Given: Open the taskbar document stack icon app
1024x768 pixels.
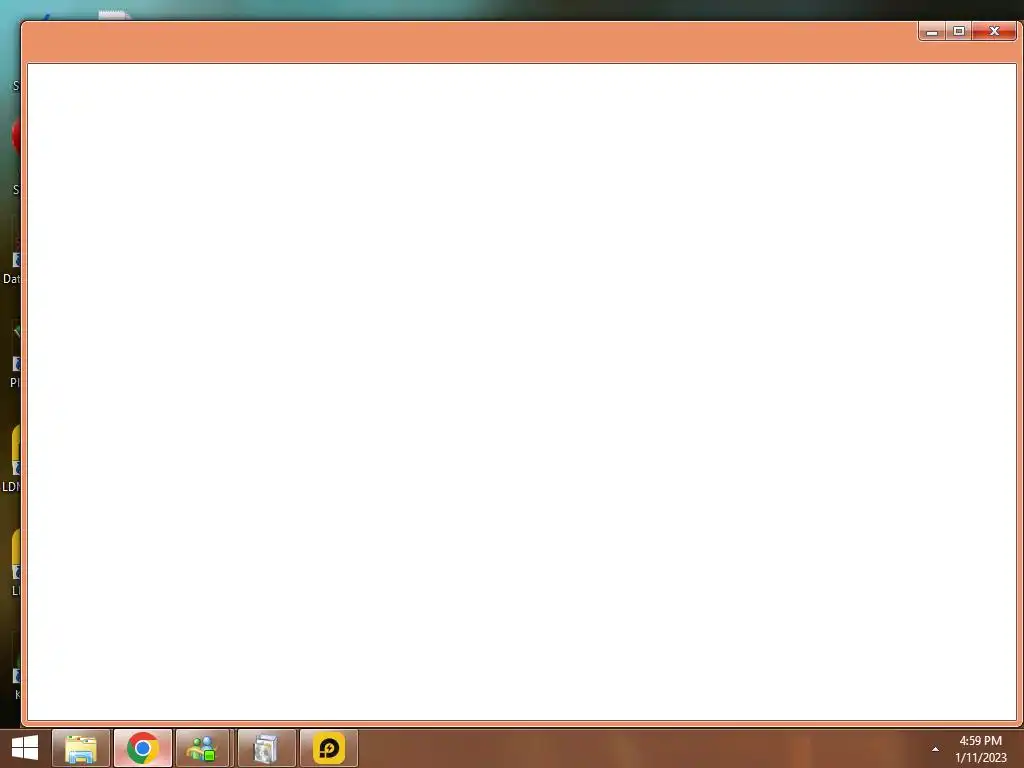Looking at the screenshot, I should (266, 748).
